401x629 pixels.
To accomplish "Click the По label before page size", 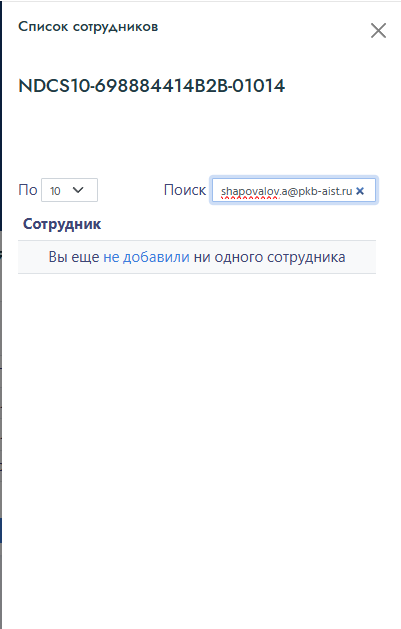I will coord(28,190).
